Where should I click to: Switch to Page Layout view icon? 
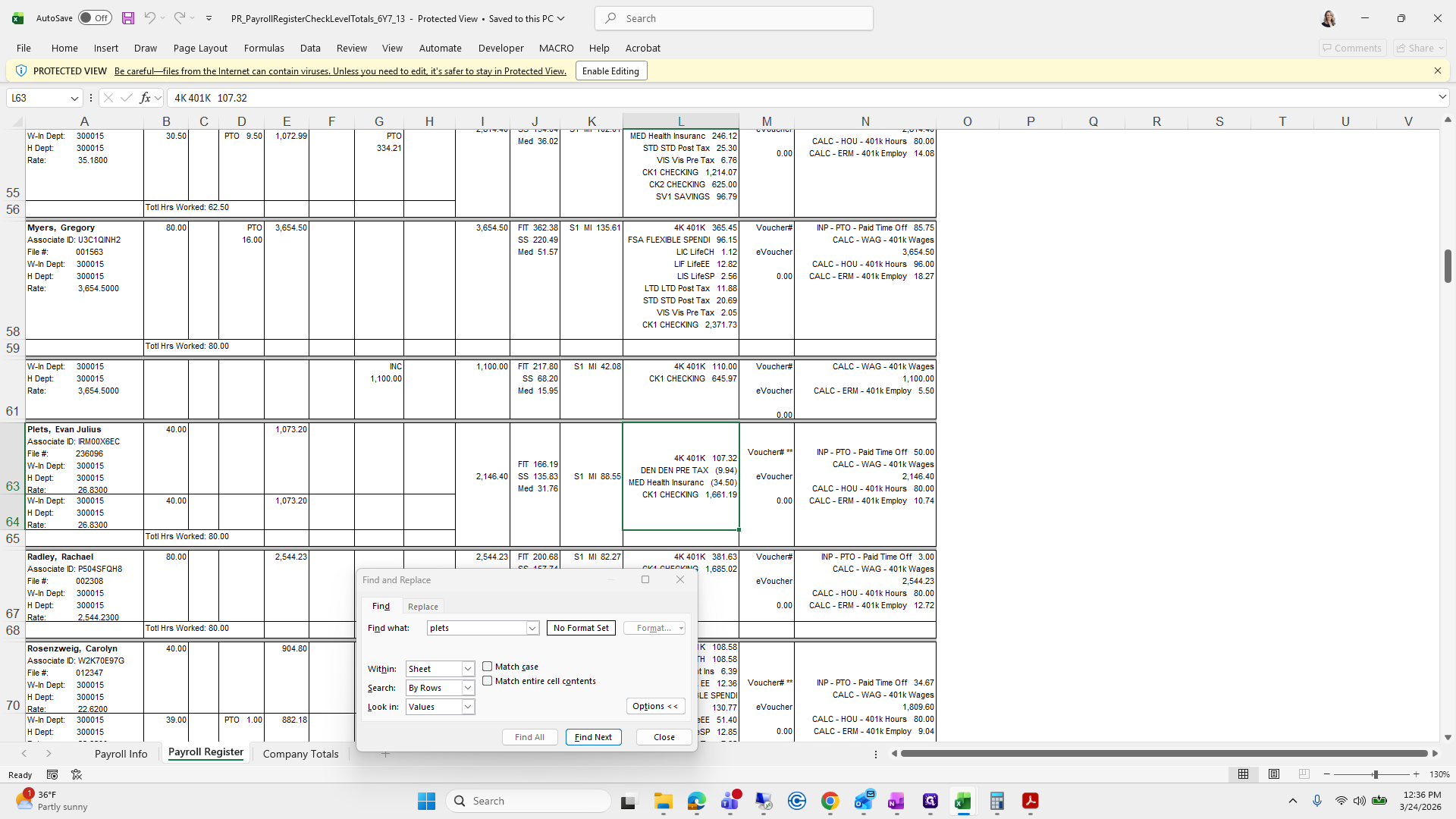coord(1274,774)
